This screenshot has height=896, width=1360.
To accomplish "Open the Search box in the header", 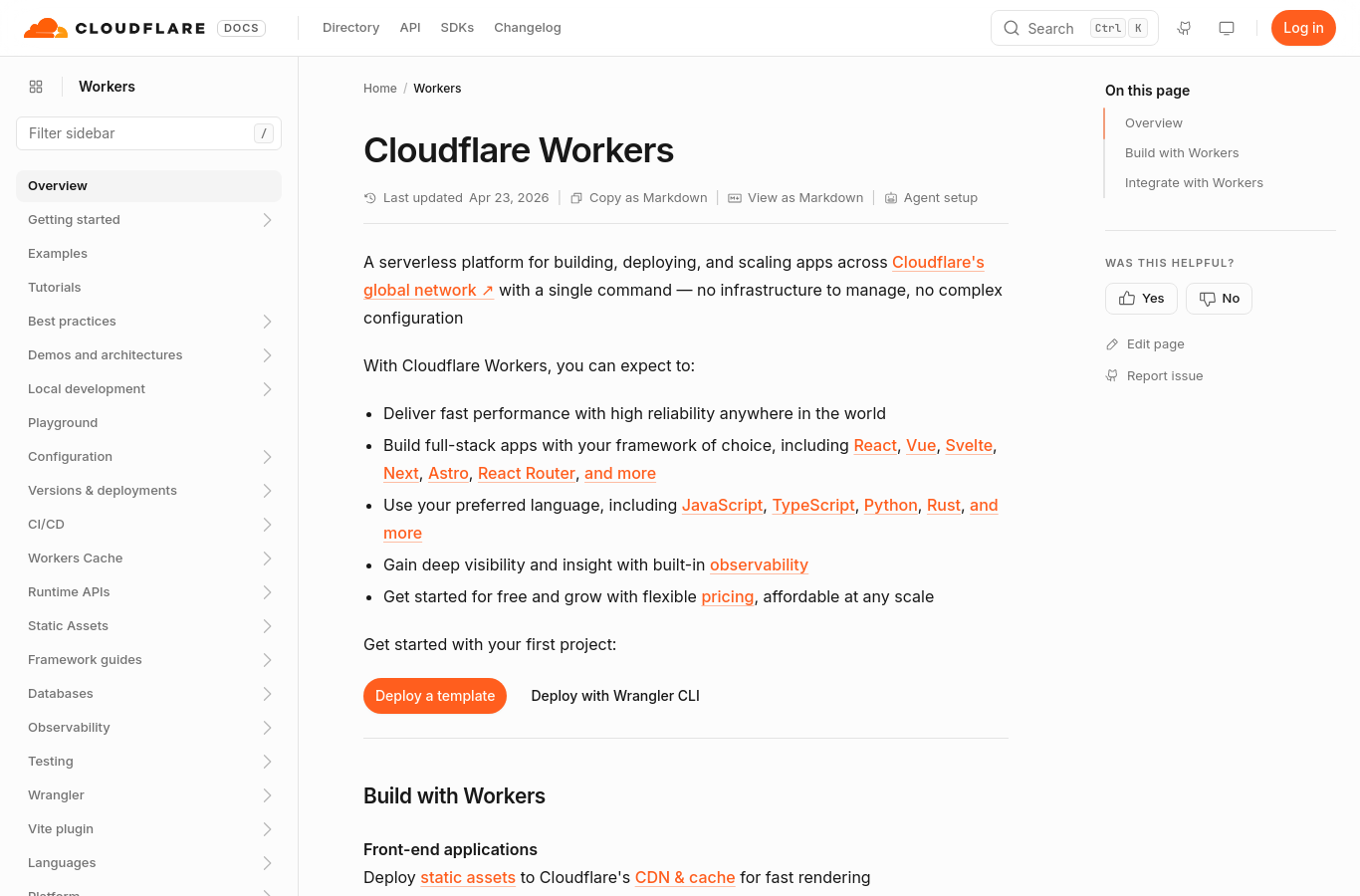I will point(1074,28).
